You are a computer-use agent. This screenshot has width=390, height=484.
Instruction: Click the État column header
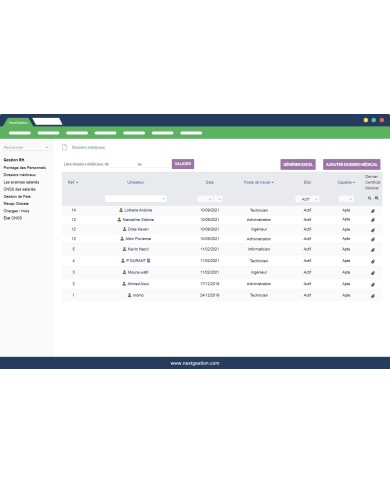[x=307, y=182]
